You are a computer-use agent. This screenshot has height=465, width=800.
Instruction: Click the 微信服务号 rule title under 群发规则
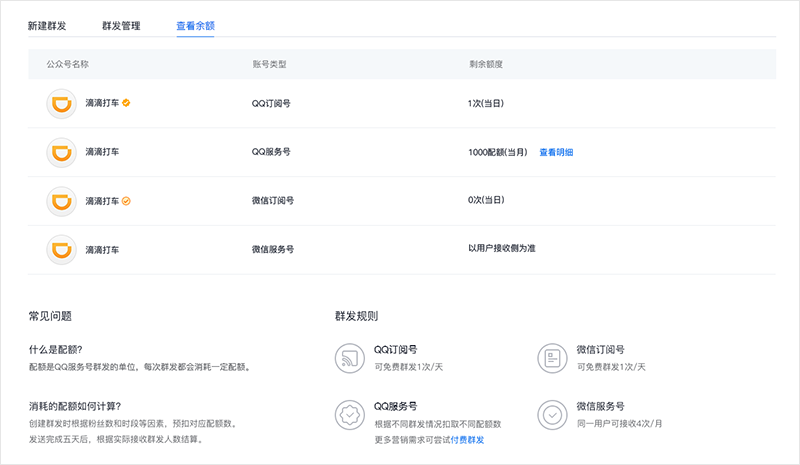pyautogui.click(x=601, y=406)
